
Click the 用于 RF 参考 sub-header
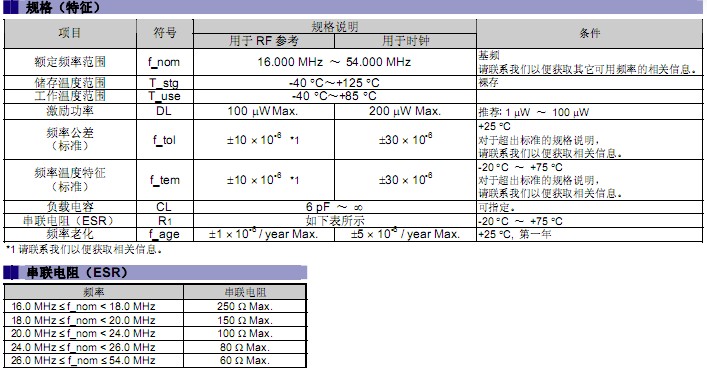pyautogui.click(x=264, y=41)
